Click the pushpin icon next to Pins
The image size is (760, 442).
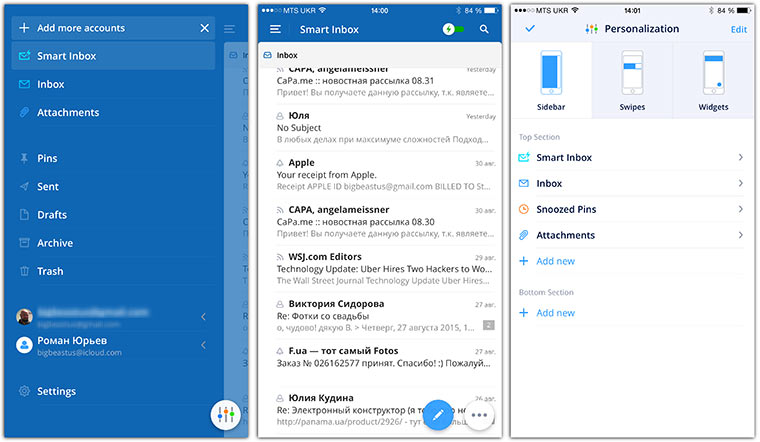(24, 158)
